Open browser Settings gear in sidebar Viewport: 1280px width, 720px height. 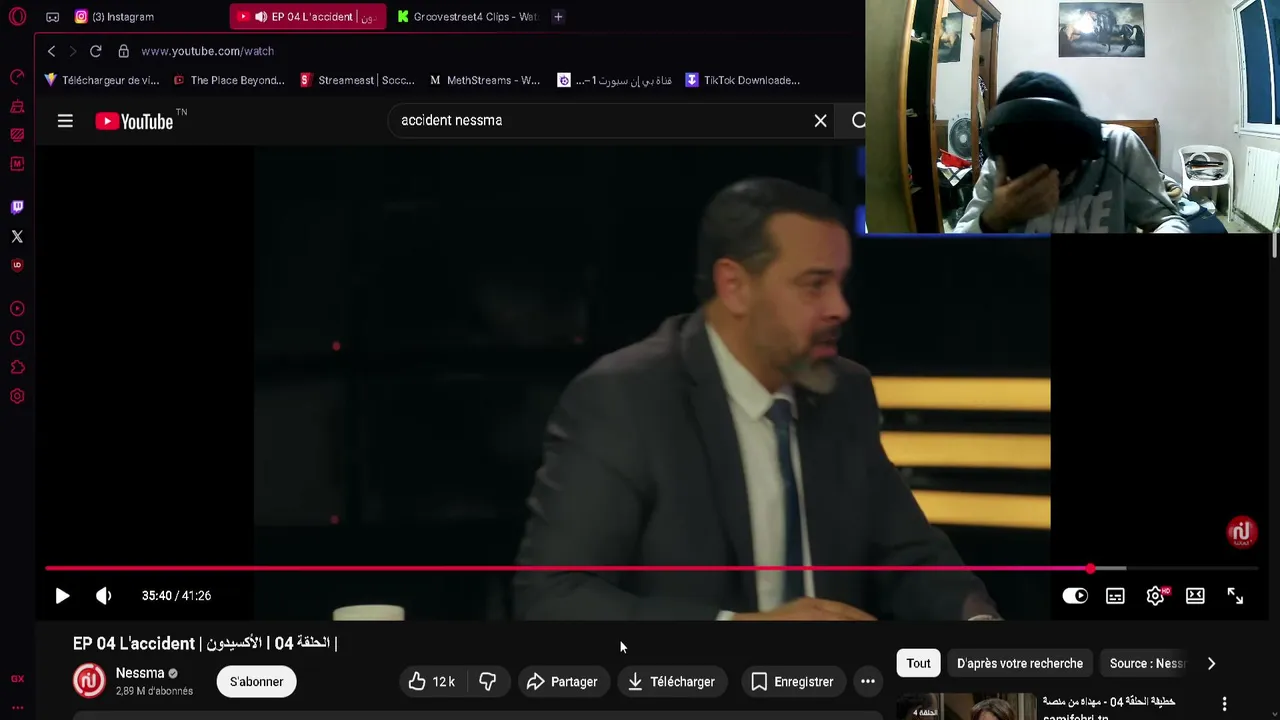point(17,396)
